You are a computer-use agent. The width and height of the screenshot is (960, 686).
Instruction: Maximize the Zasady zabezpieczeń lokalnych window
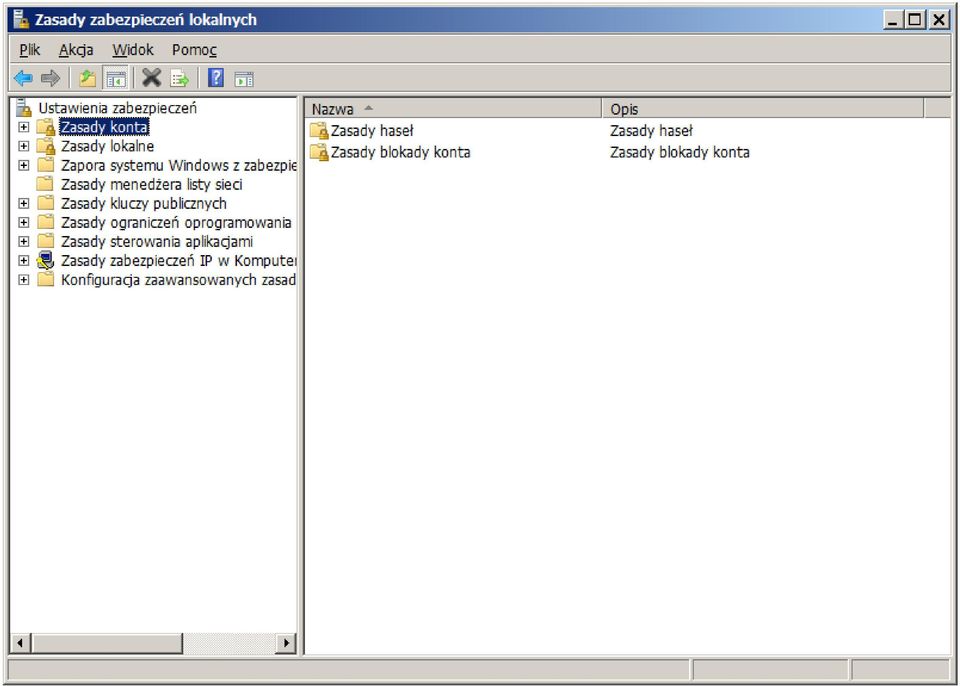[x=914, y=20]
